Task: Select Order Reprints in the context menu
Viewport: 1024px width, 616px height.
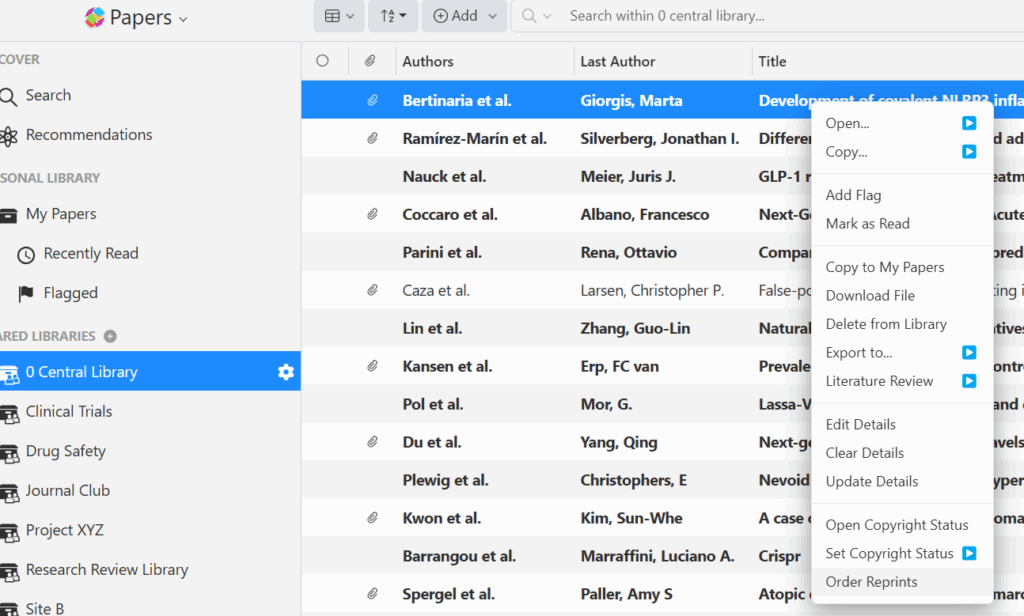Action: click(871, 582)
